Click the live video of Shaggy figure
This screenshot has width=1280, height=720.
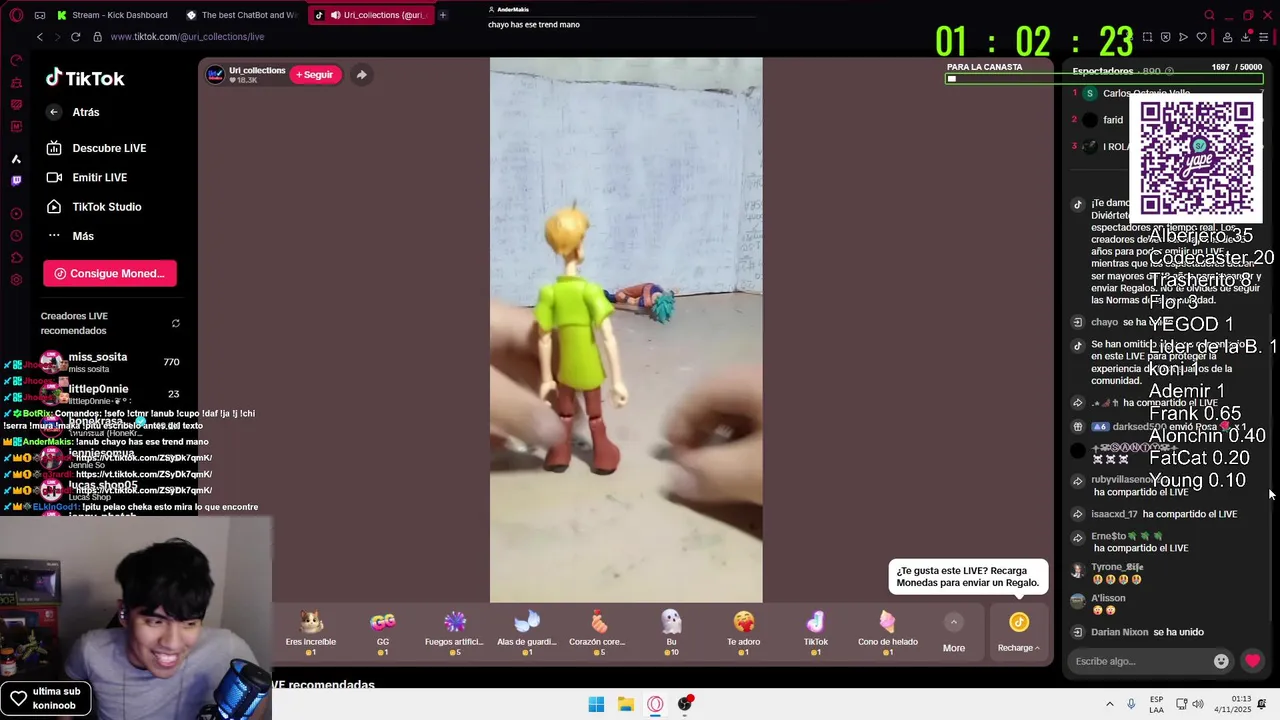pyautogui.click(x=626, y=330)
